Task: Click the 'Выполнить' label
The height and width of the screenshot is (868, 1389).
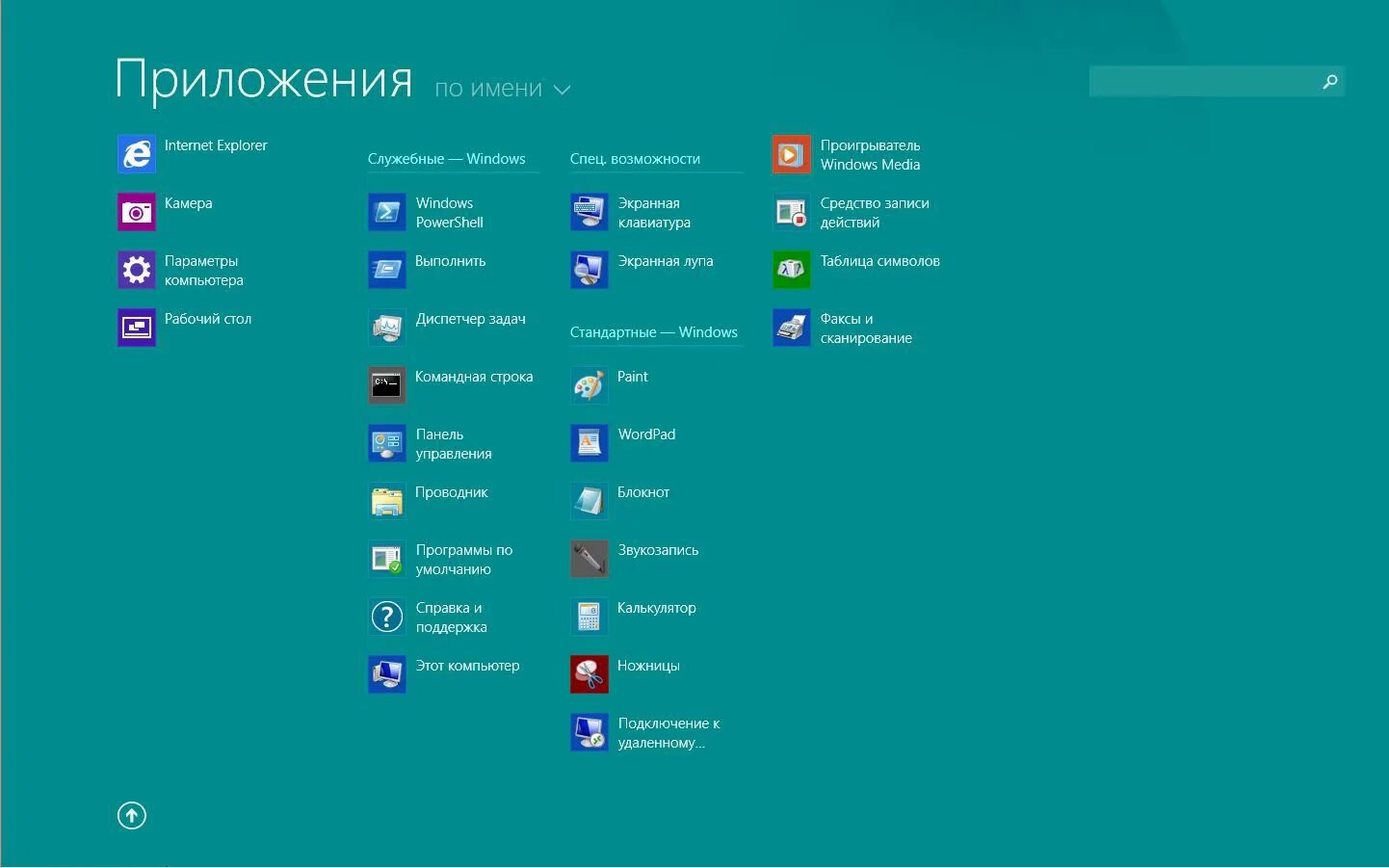Action: click(451, 261)
